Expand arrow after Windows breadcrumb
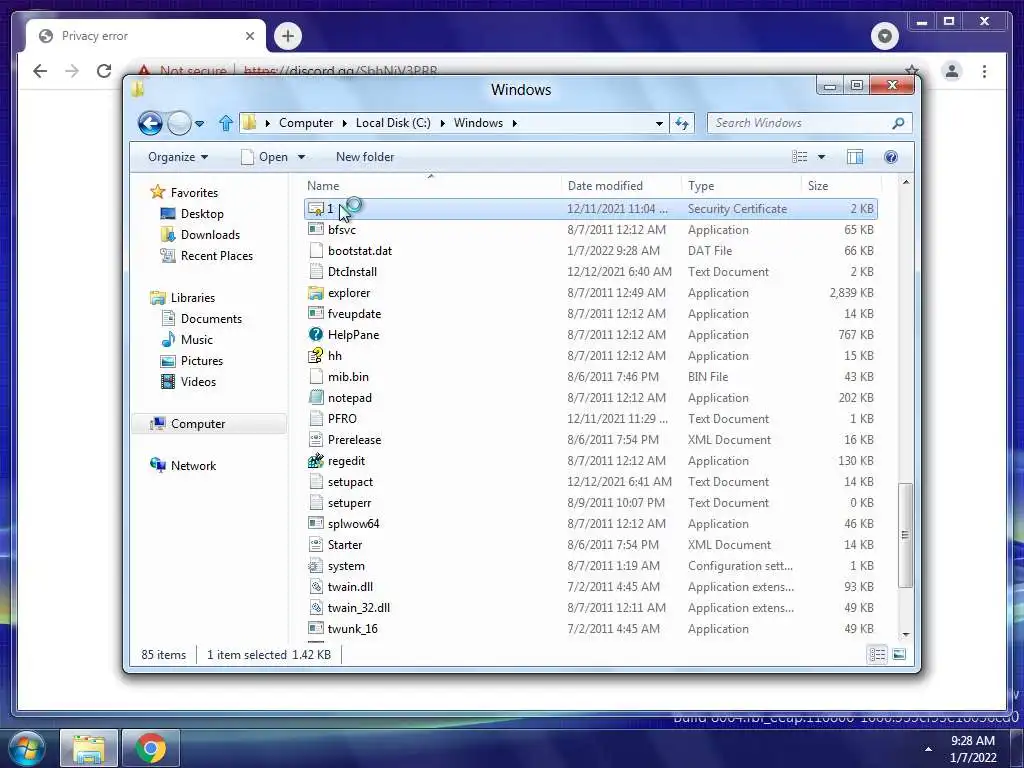 515,123
